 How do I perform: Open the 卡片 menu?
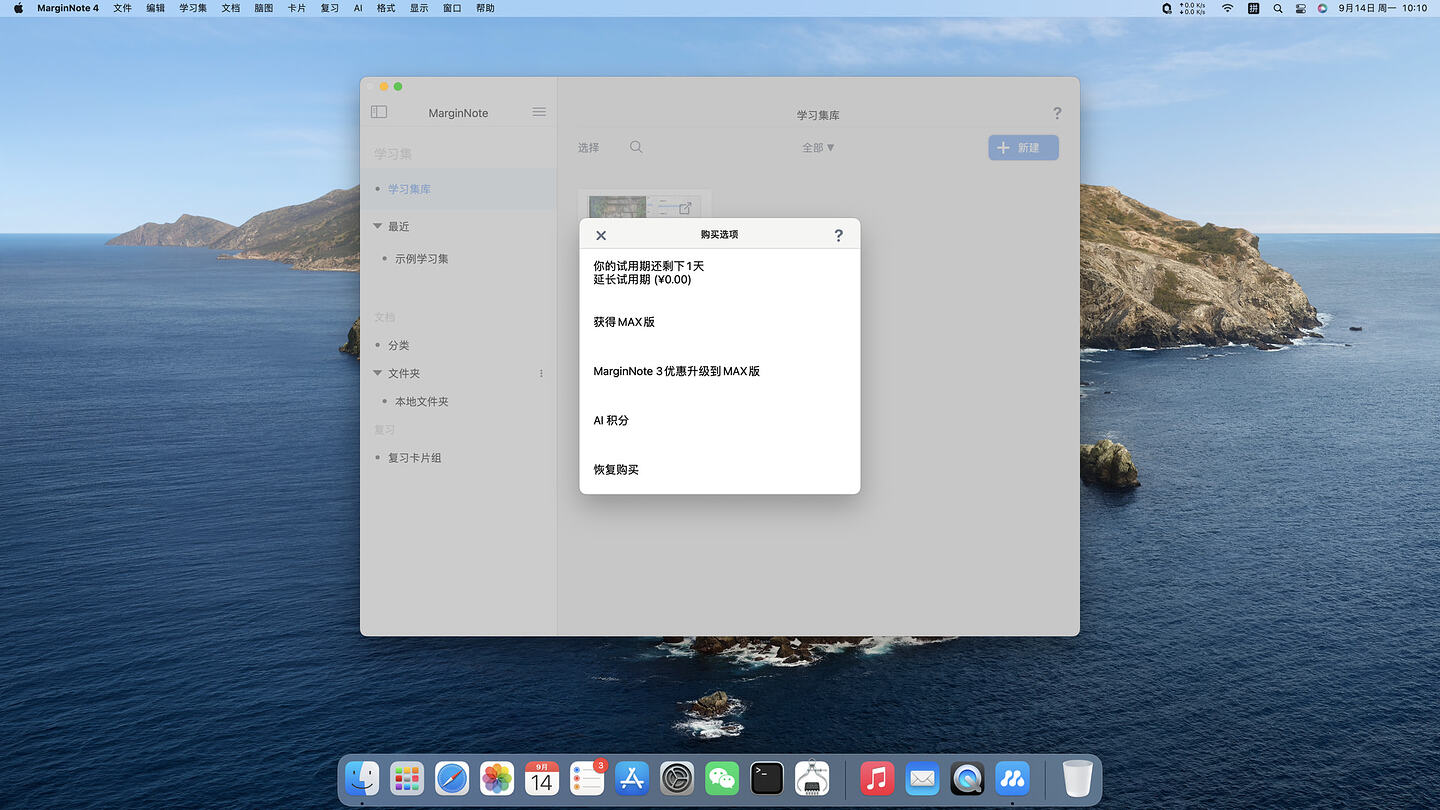[x=297, y=8]
